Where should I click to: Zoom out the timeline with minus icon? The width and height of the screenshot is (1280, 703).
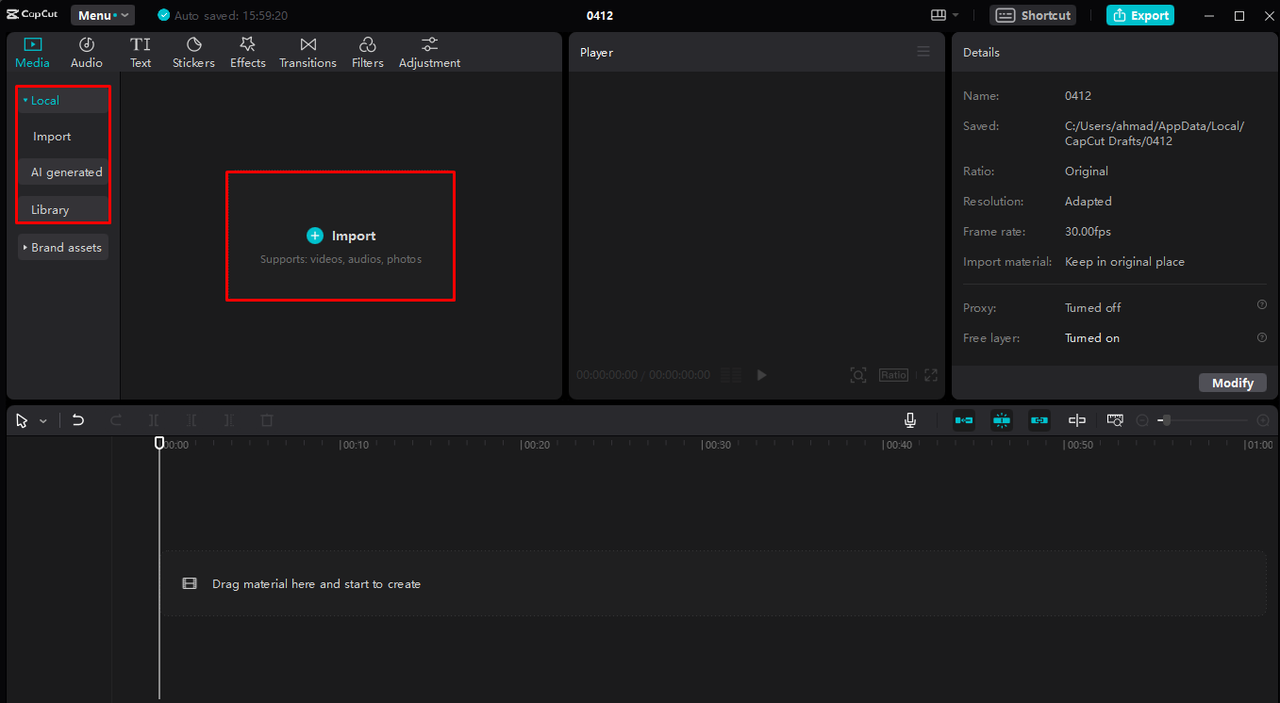coord(1143,421)
